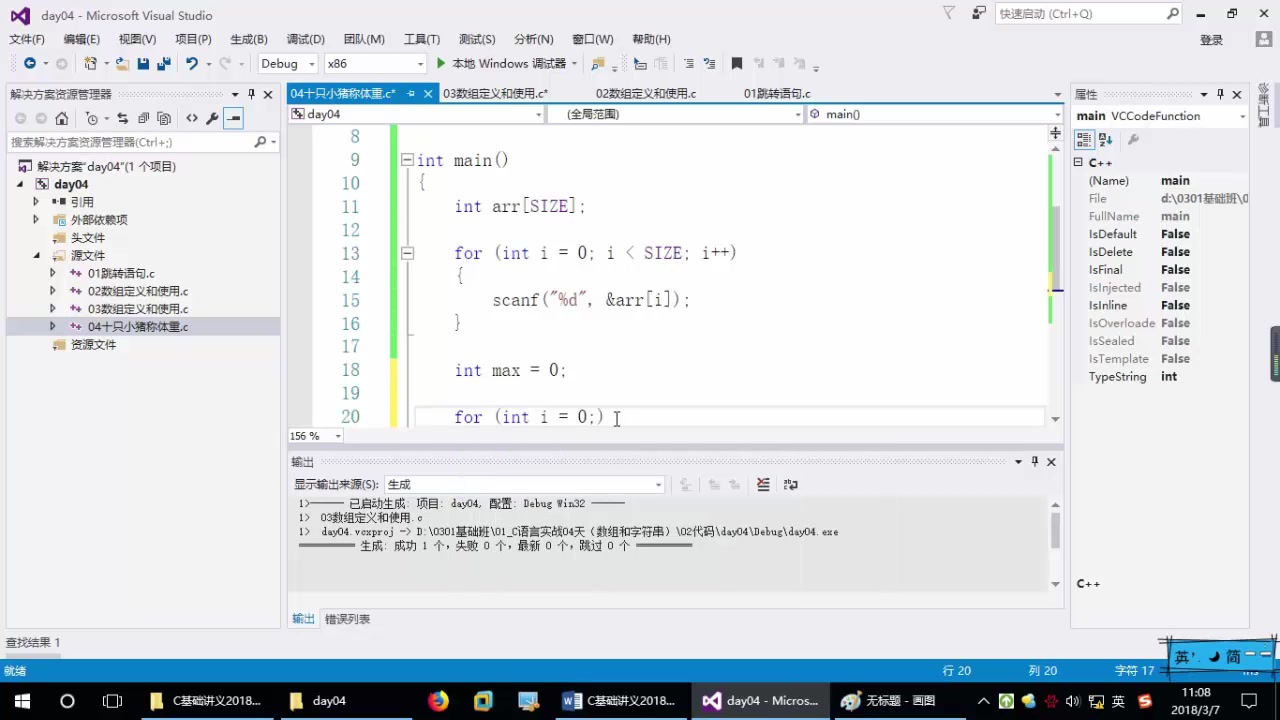Open the x86 platform dropdown
1280x720 pixels.
coord(375,63)
